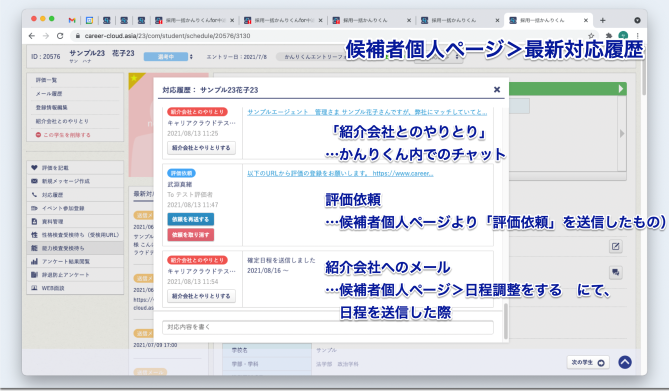Click the address bar URL
Screen dimensions: 669x391
click(x=167, y=36)
